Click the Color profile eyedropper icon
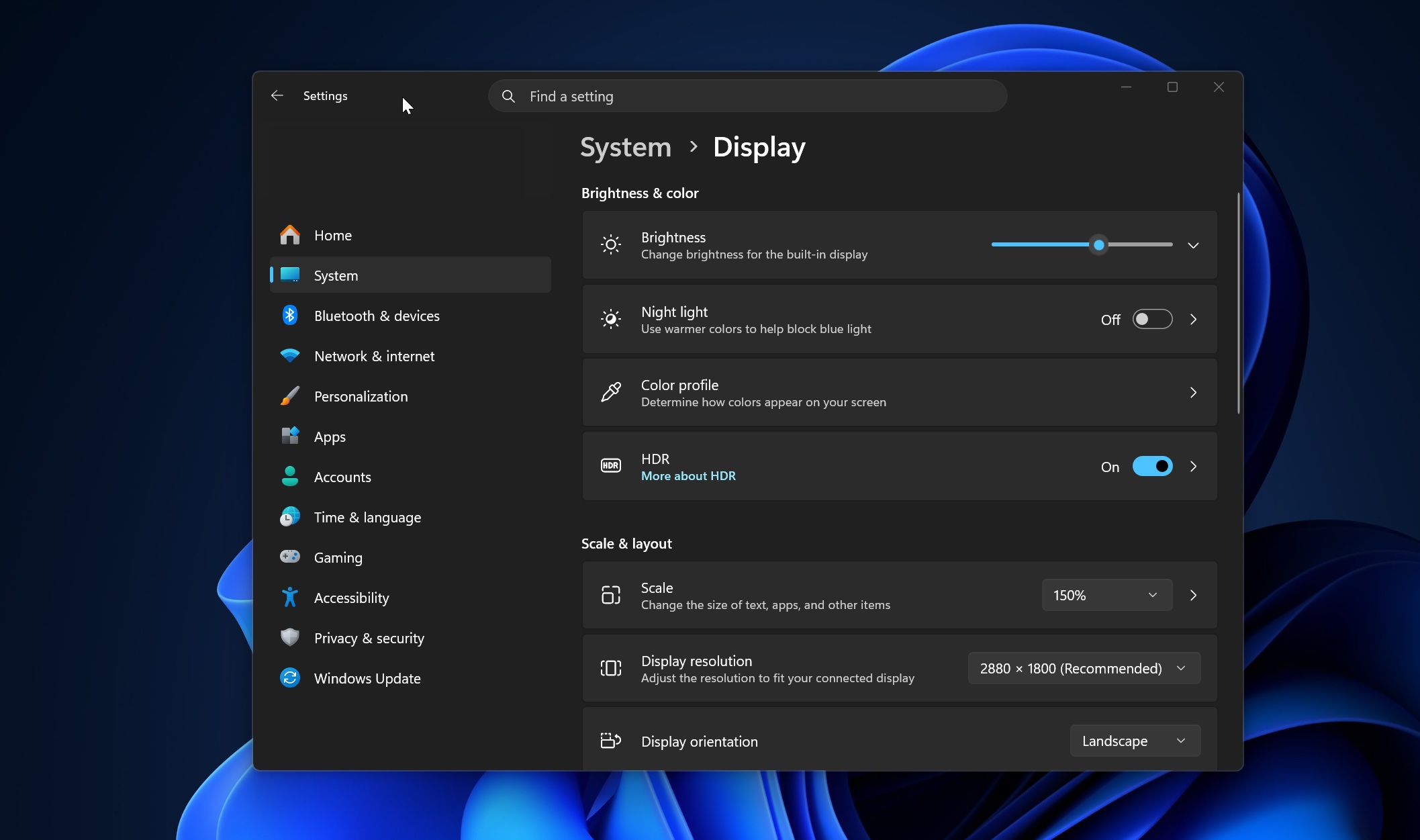Viewport: 1420px width, 840px height. click(x=610, y=392)
